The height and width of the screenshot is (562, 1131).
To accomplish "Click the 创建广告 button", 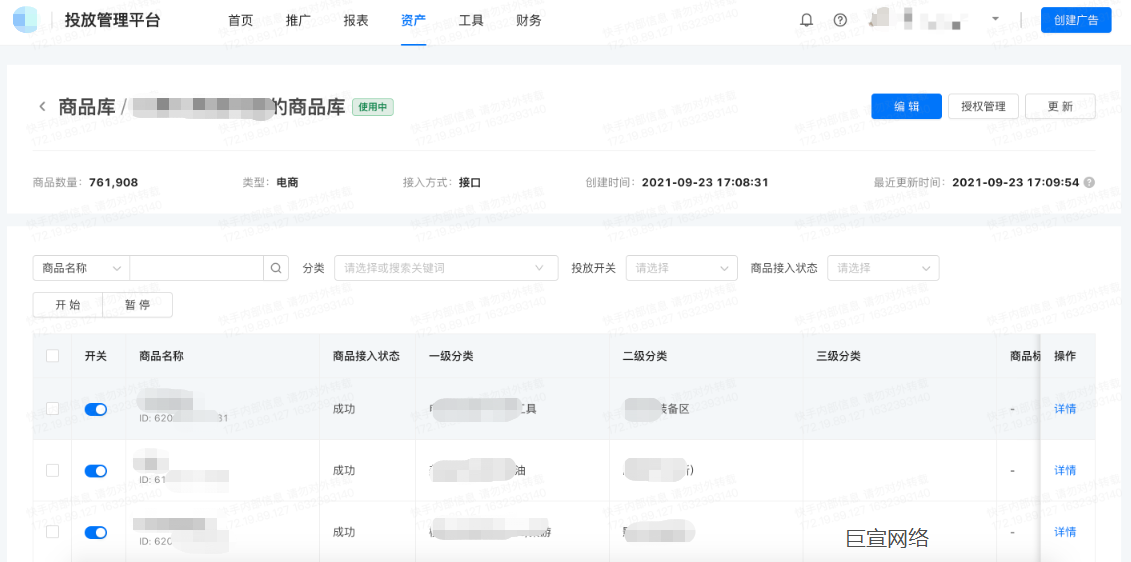I will pos(1076,20).
